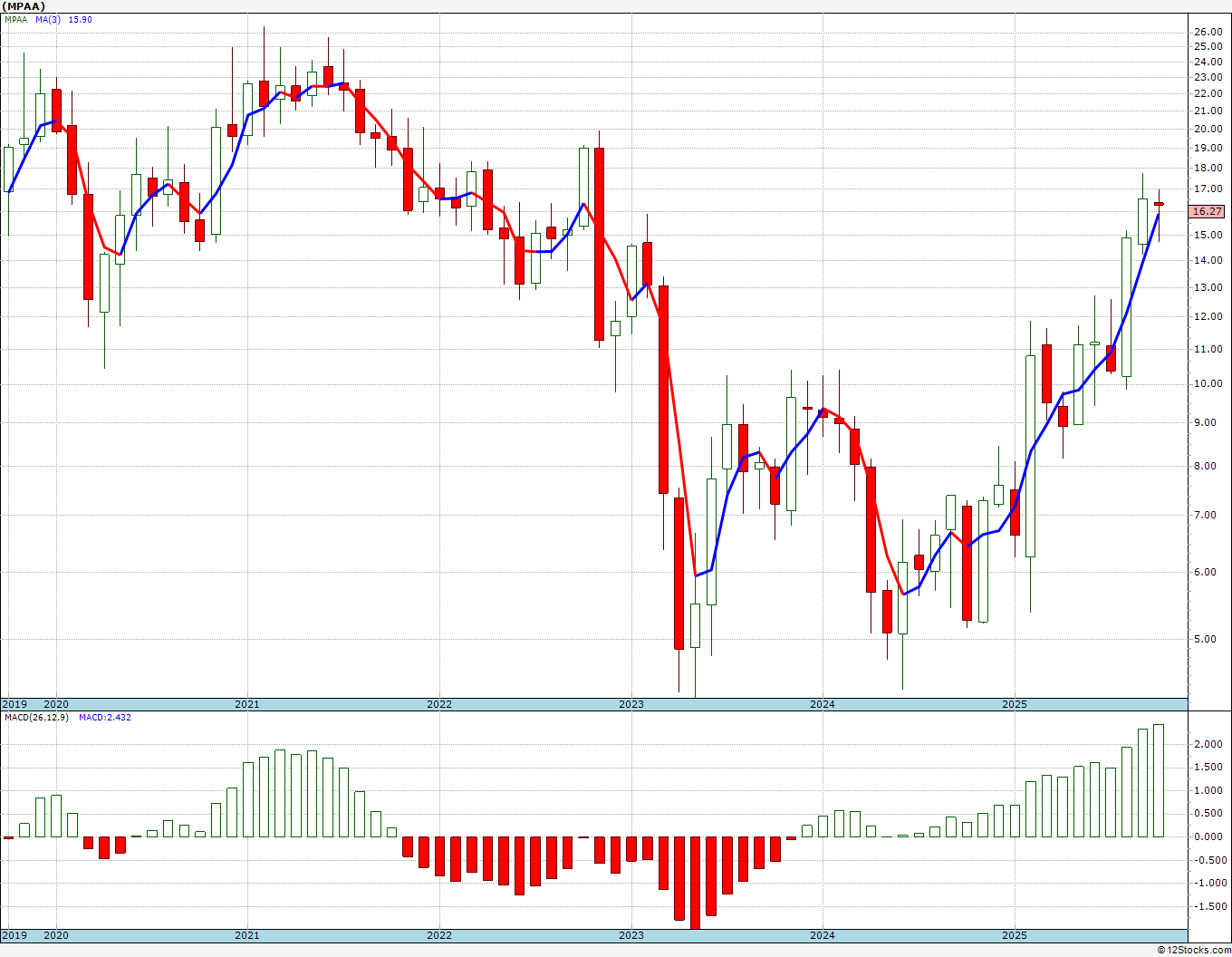This screenshot has width=1232, height=957.
Task: Click the MA value 15.90 in the legend
Action: [x=81, y=19]
